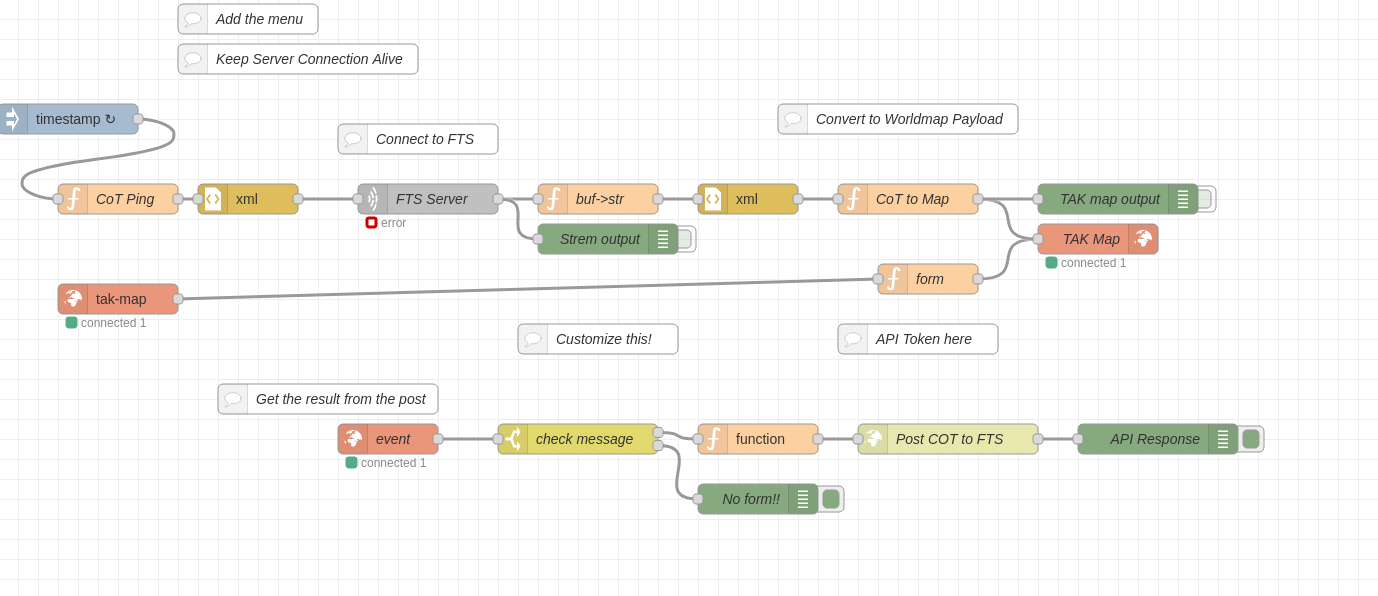
Task: Select the form function node
Action: click(x=928, y=279)
